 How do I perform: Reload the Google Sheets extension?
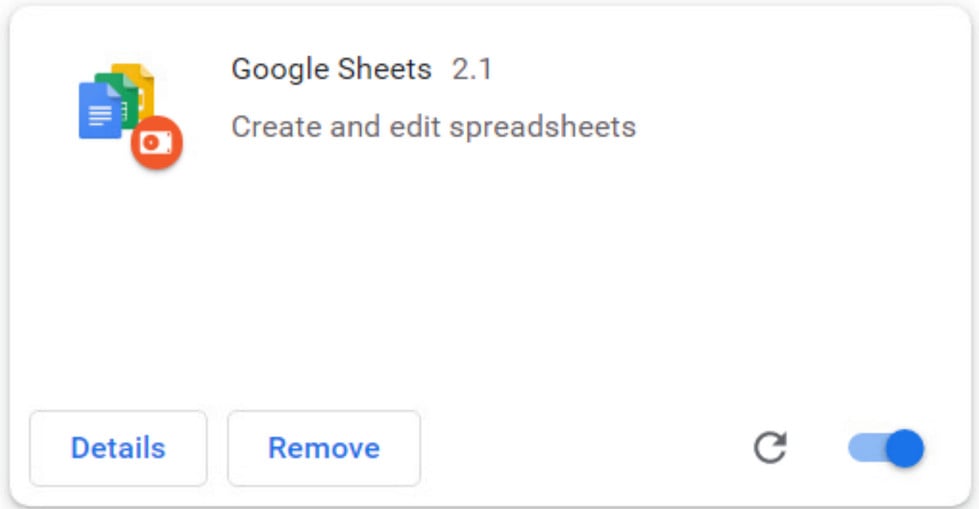769,448
